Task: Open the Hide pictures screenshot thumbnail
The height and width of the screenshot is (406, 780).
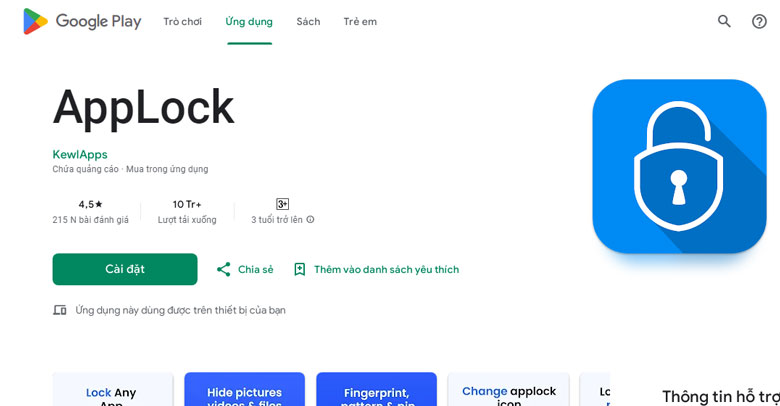Action: (x=244, y=389)
